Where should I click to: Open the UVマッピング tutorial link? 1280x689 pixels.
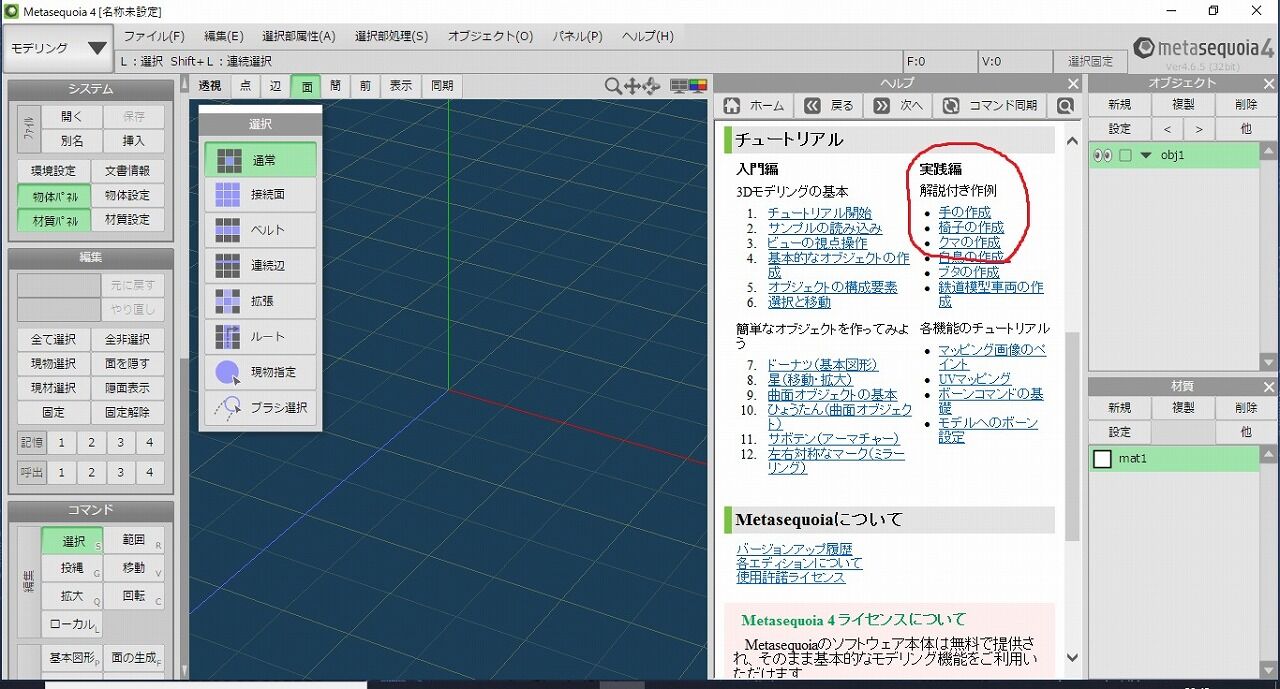(x=975, y=379)
